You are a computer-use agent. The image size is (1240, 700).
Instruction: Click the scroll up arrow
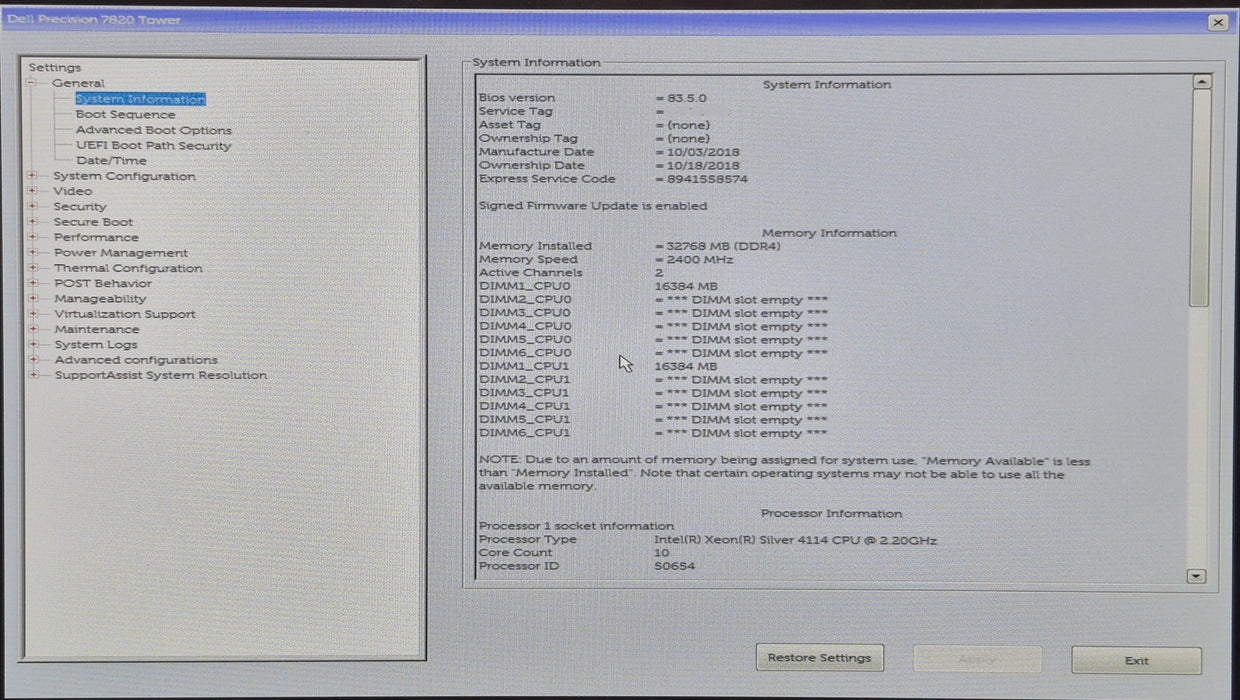click(1201, 83)
